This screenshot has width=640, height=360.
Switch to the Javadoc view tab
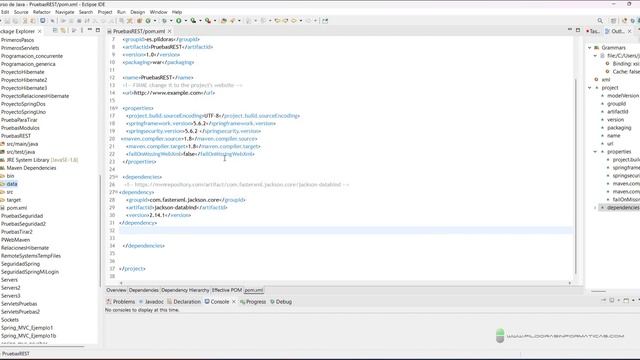point(151,302)
